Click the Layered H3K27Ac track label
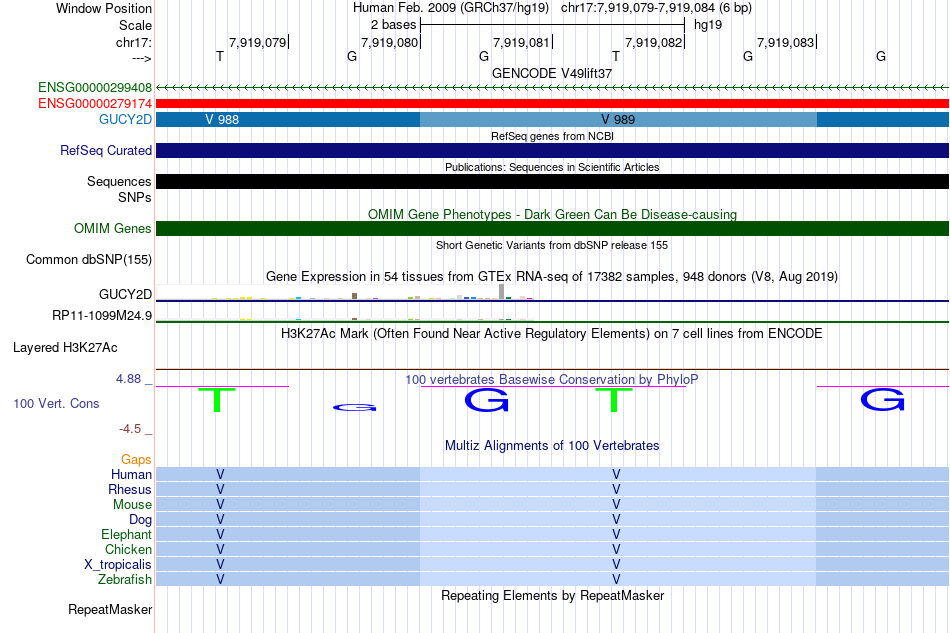 coord(65,348)
